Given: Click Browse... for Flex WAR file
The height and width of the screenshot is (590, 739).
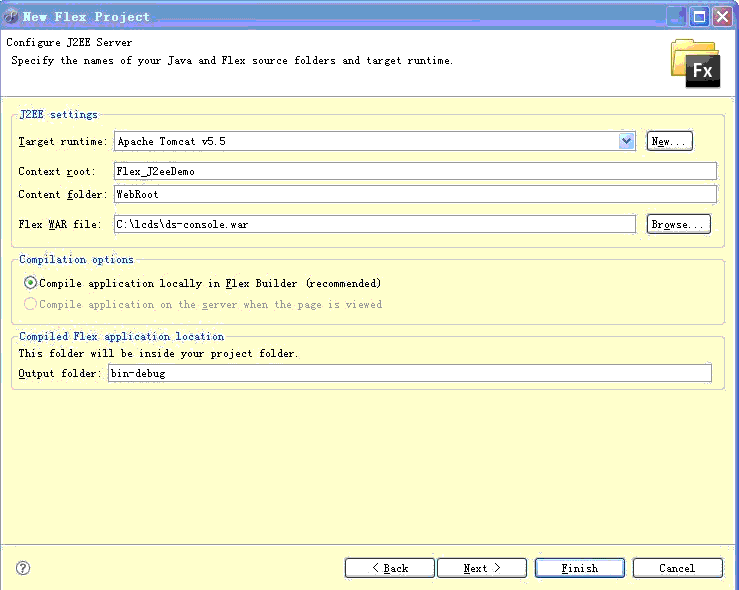Looking at the screenshot, I should click(678, 224).
